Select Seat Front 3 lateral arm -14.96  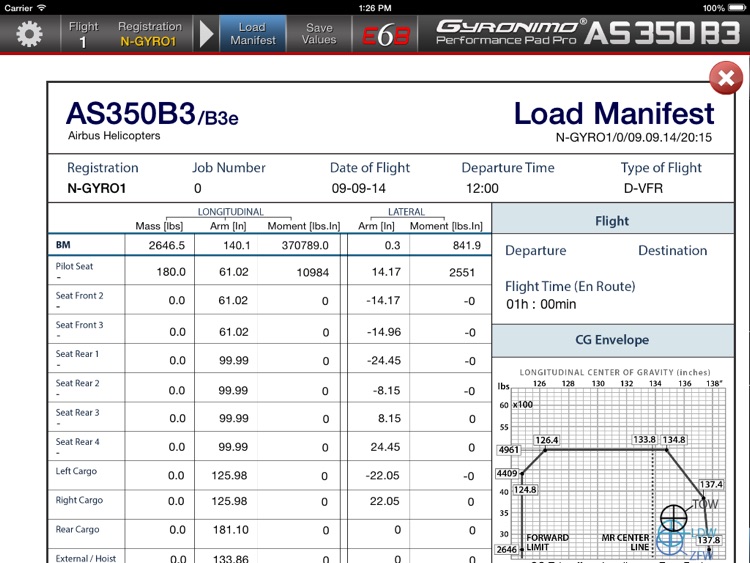tap(384, 332)
